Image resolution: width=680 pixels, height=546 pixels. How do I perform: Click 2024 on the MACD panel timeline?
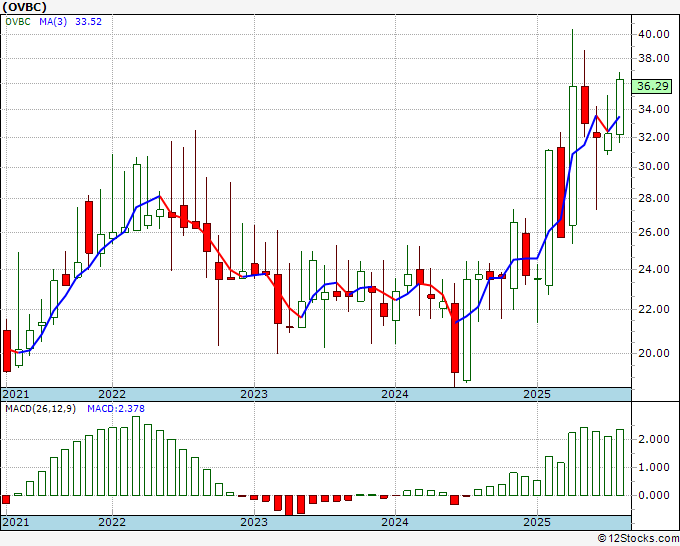pos(395,521)
